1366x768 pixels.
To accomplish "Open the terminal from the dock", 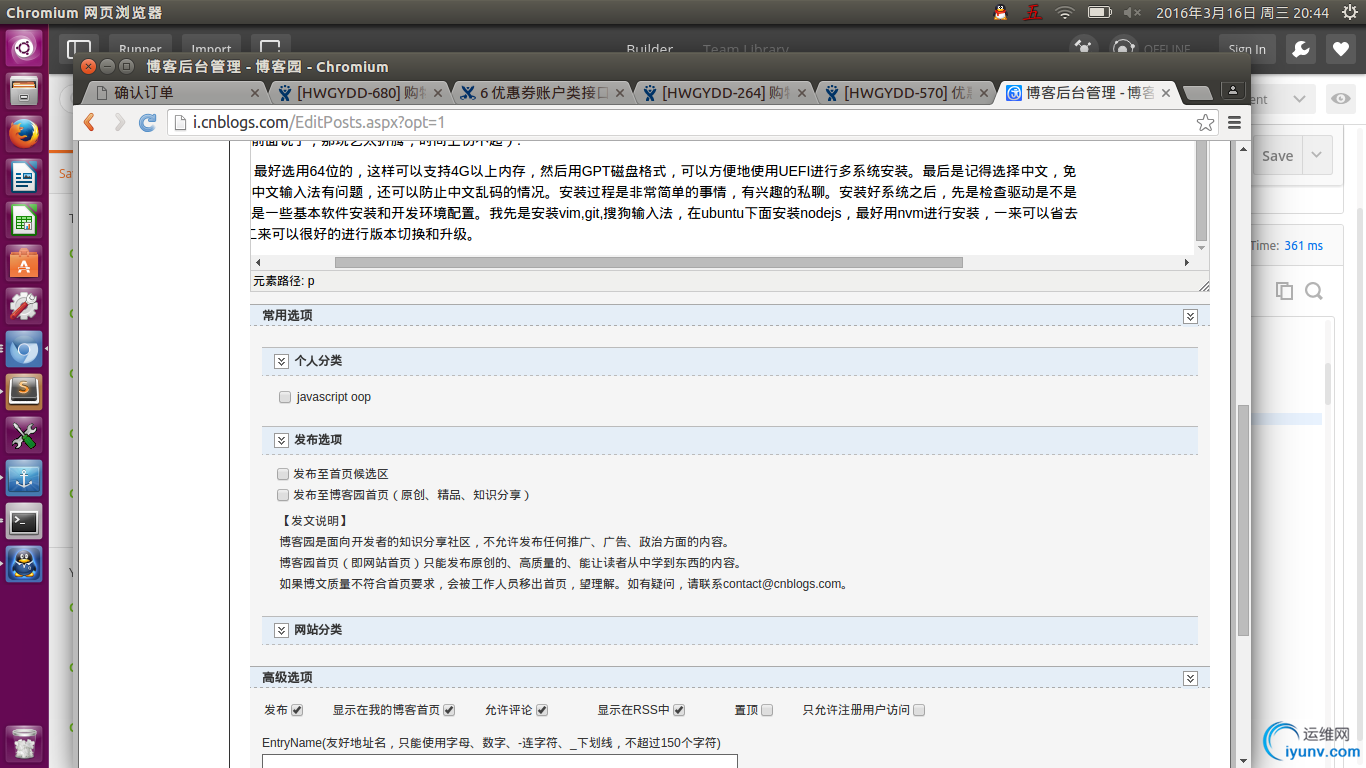I will pos(24,521).
